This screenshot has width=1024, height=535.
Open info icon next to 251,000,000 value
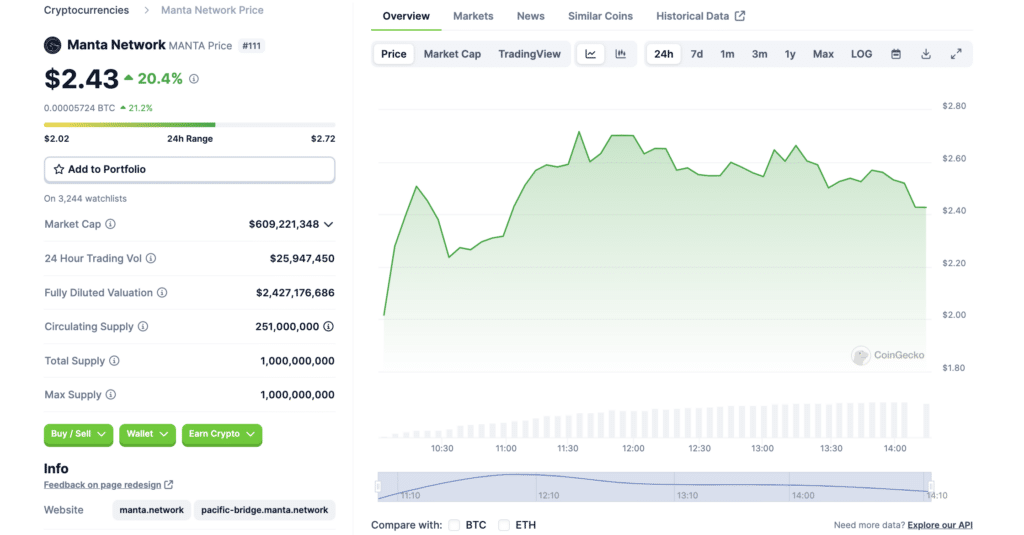point(328,327)
